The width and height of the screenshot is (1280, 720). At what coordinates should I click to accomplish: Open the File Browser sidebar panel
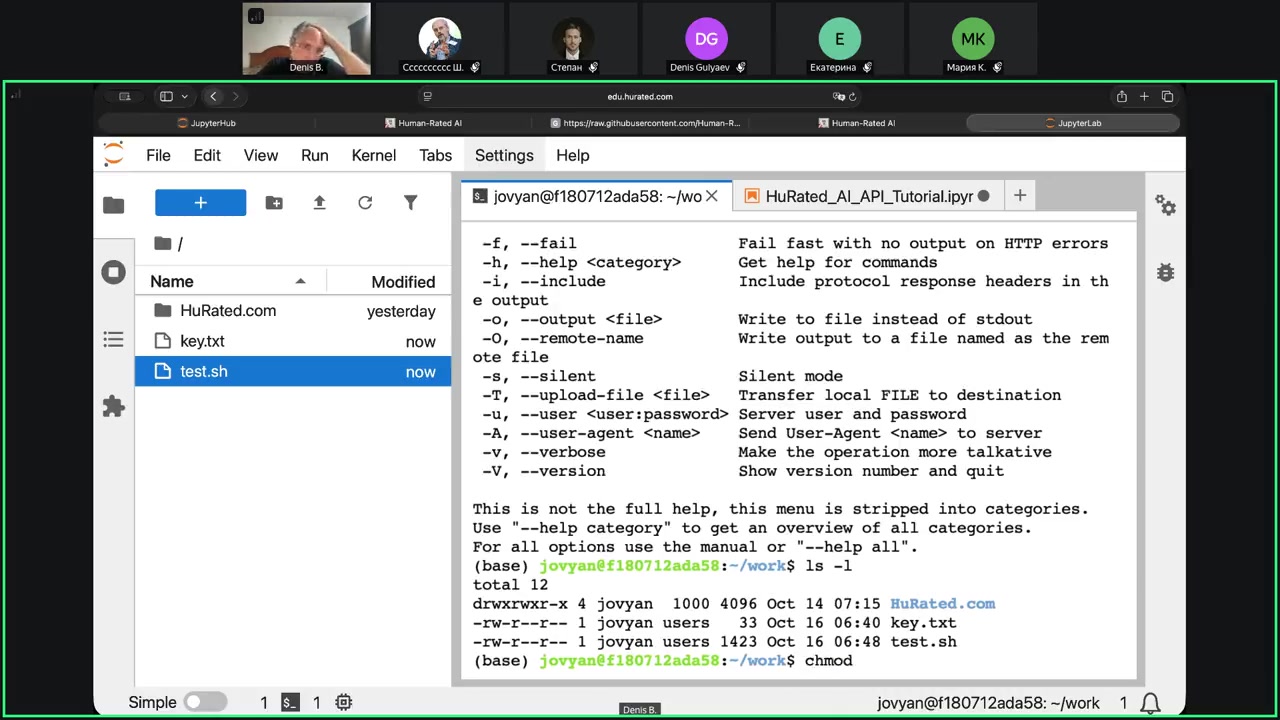pos(114,205)
